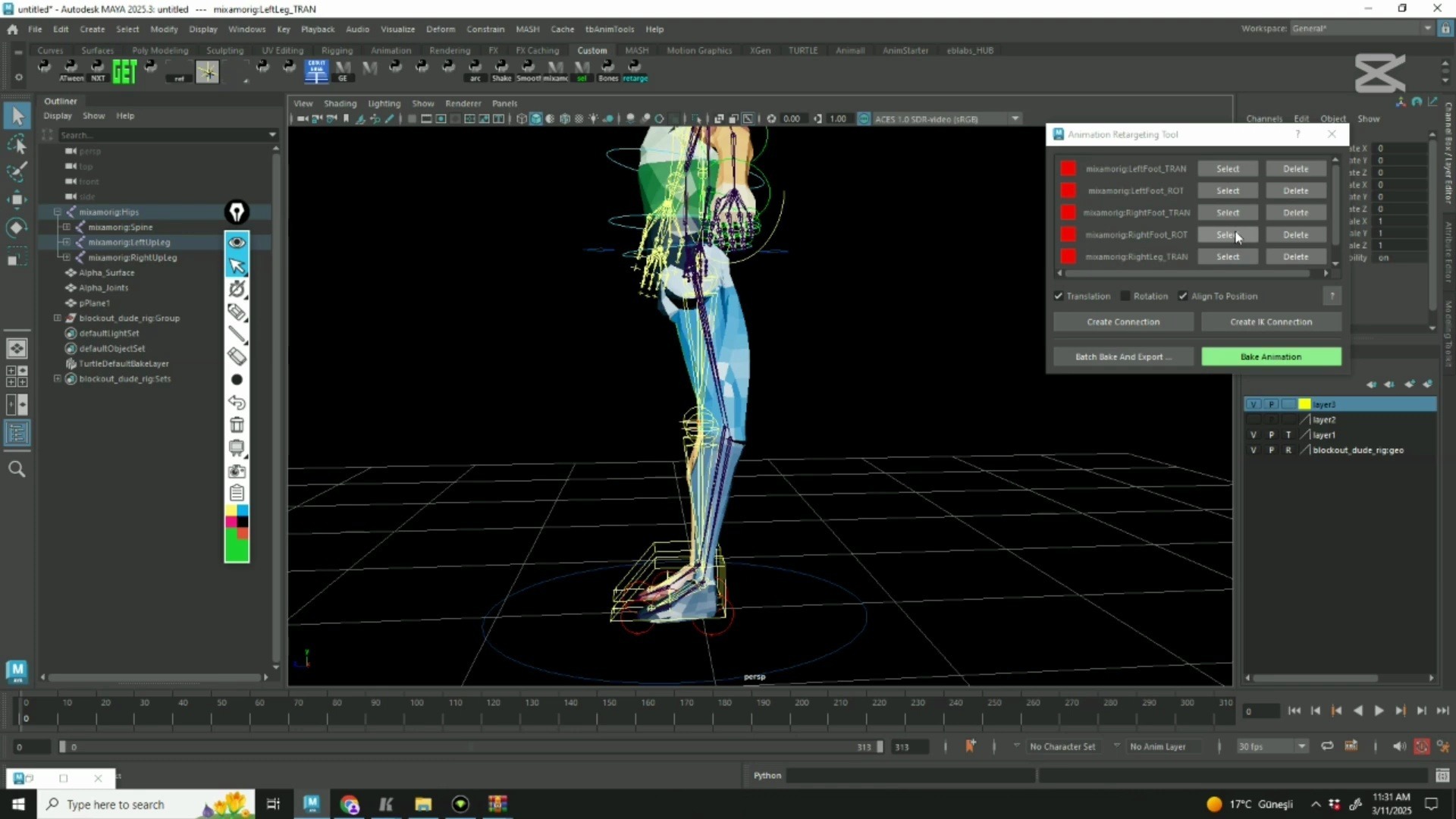Screen dimensions: 1456x819
Task: Open the tbAnimTools menu
Action: pyautogui.click(x=610, y=30)
